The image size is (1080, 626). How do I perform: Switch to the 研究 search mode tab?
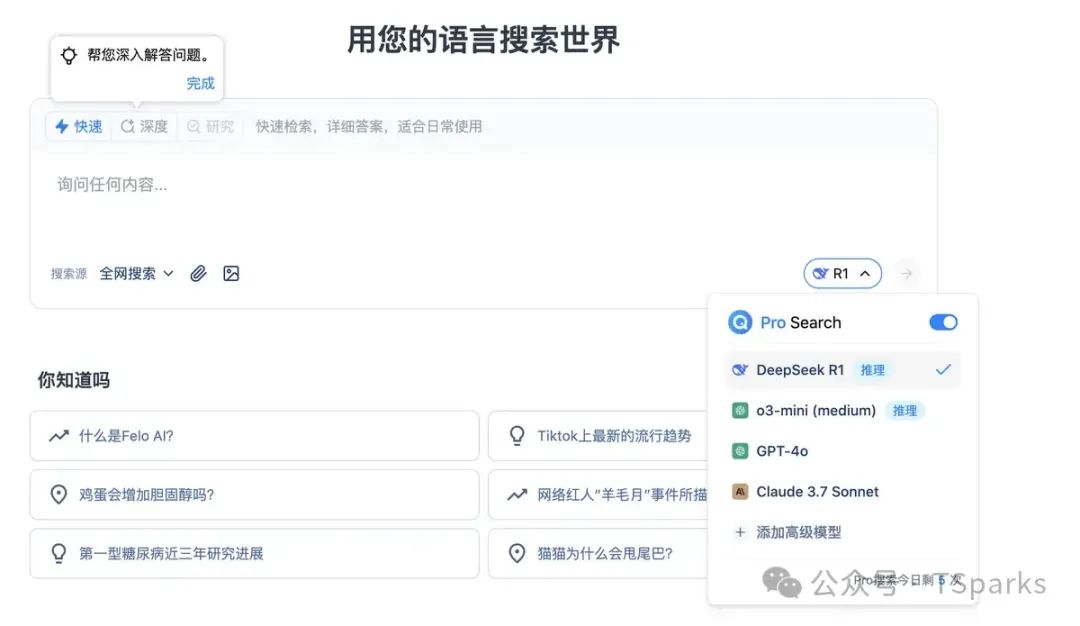point(210,127)
